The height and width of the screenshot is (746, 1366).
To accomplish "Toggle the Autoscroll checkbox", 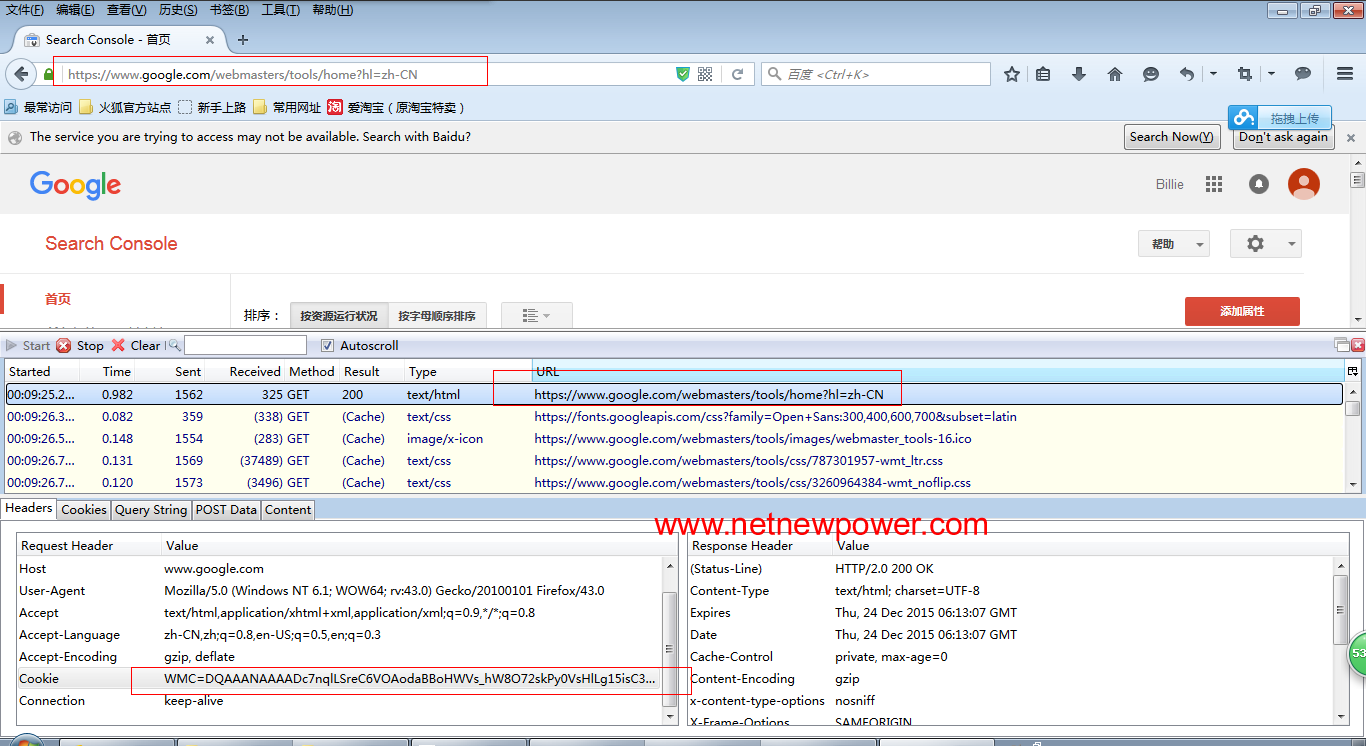I will [x=328, y=345].
